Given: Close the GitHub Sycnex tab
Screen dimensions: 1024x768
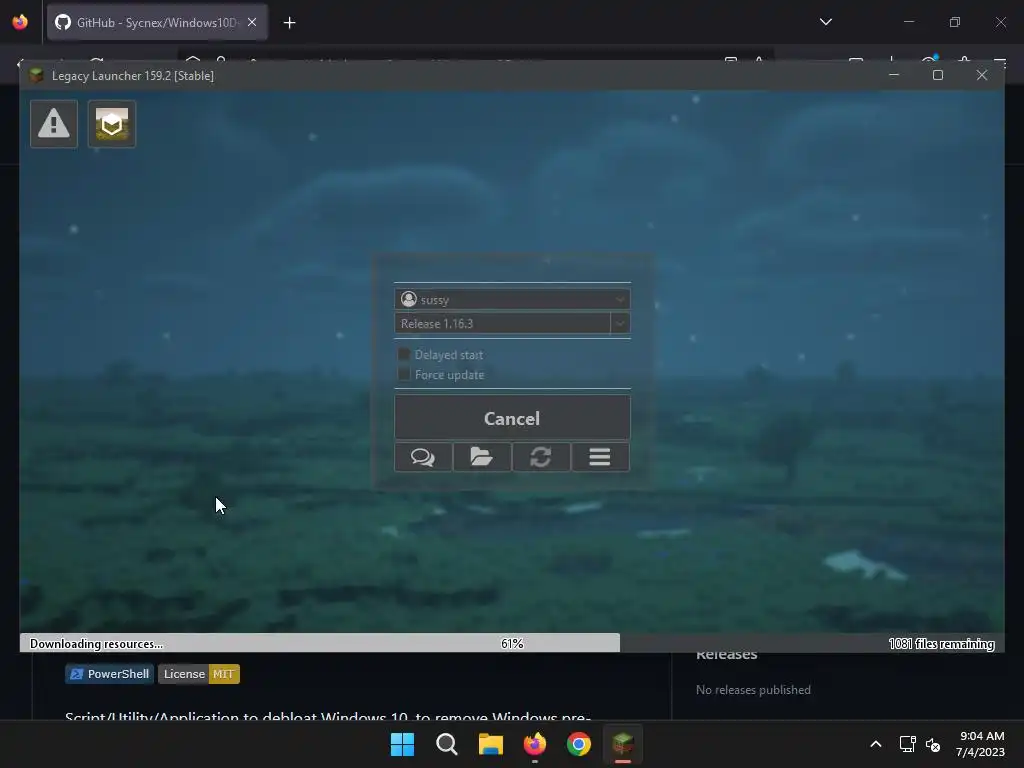Looking at the screenshot, I should pyautogui.click(x=252, y=22).
